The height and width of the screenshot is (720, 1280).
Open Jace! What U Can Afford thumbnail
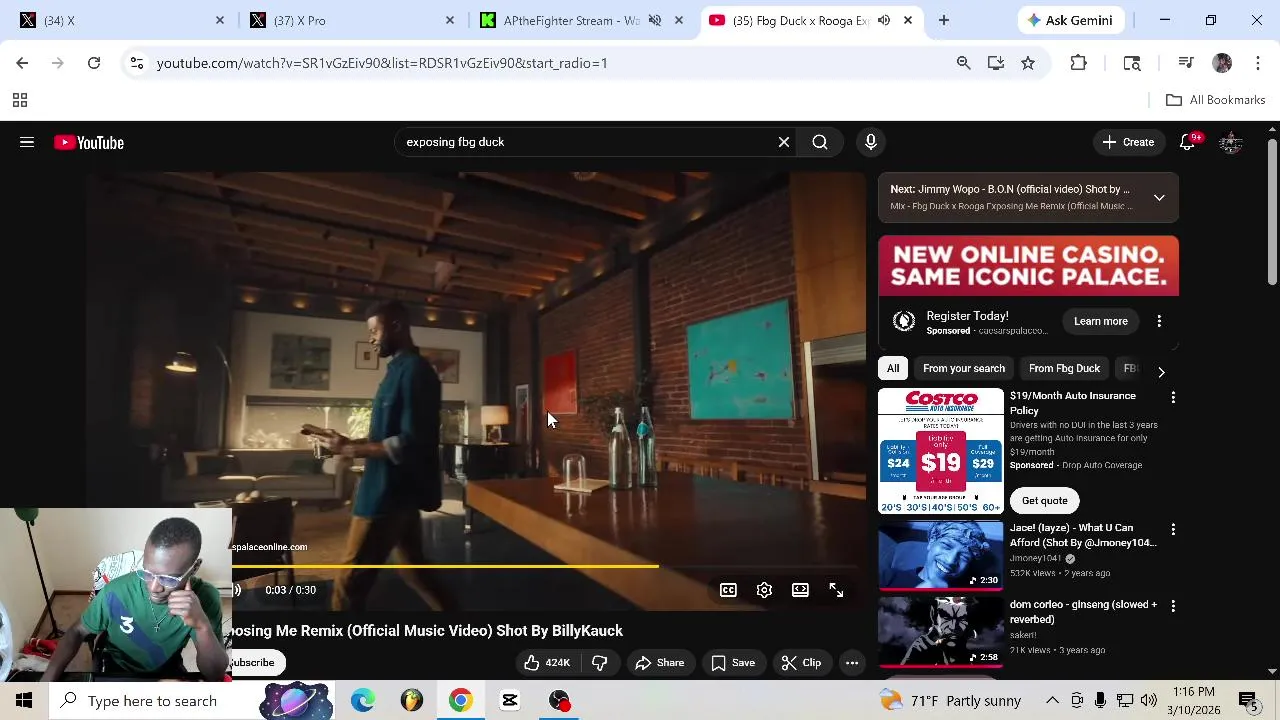(941, 555)
